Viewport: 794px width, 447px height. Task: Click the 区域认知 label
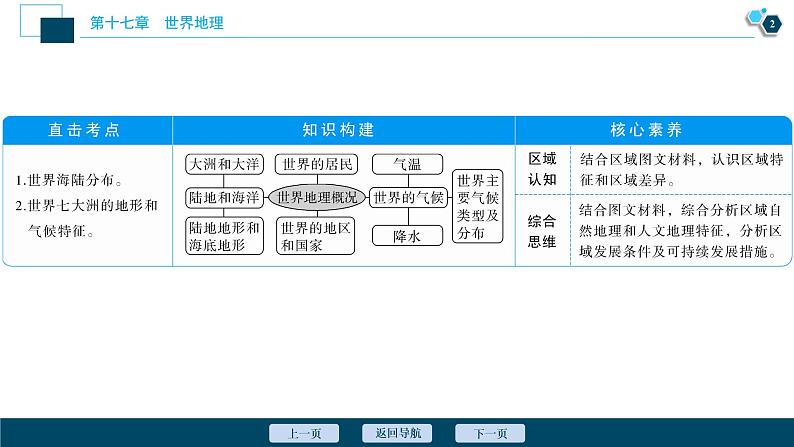[542, 169]
